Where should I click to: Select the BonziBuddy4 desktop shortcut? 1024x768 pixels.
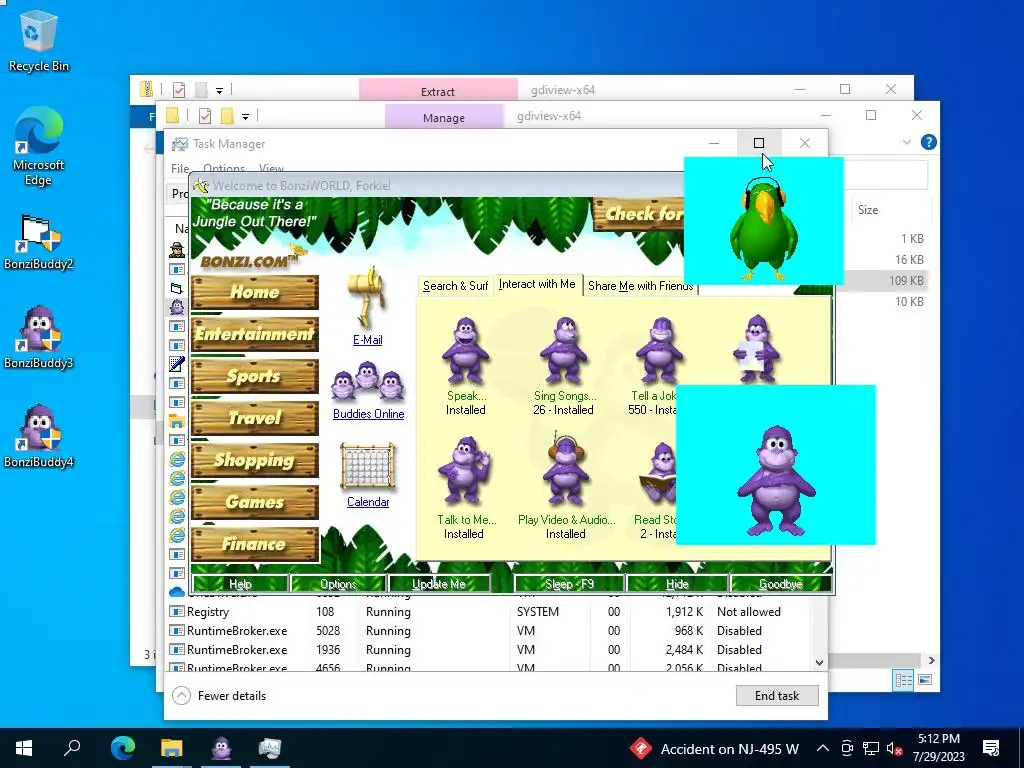point(38,436)
